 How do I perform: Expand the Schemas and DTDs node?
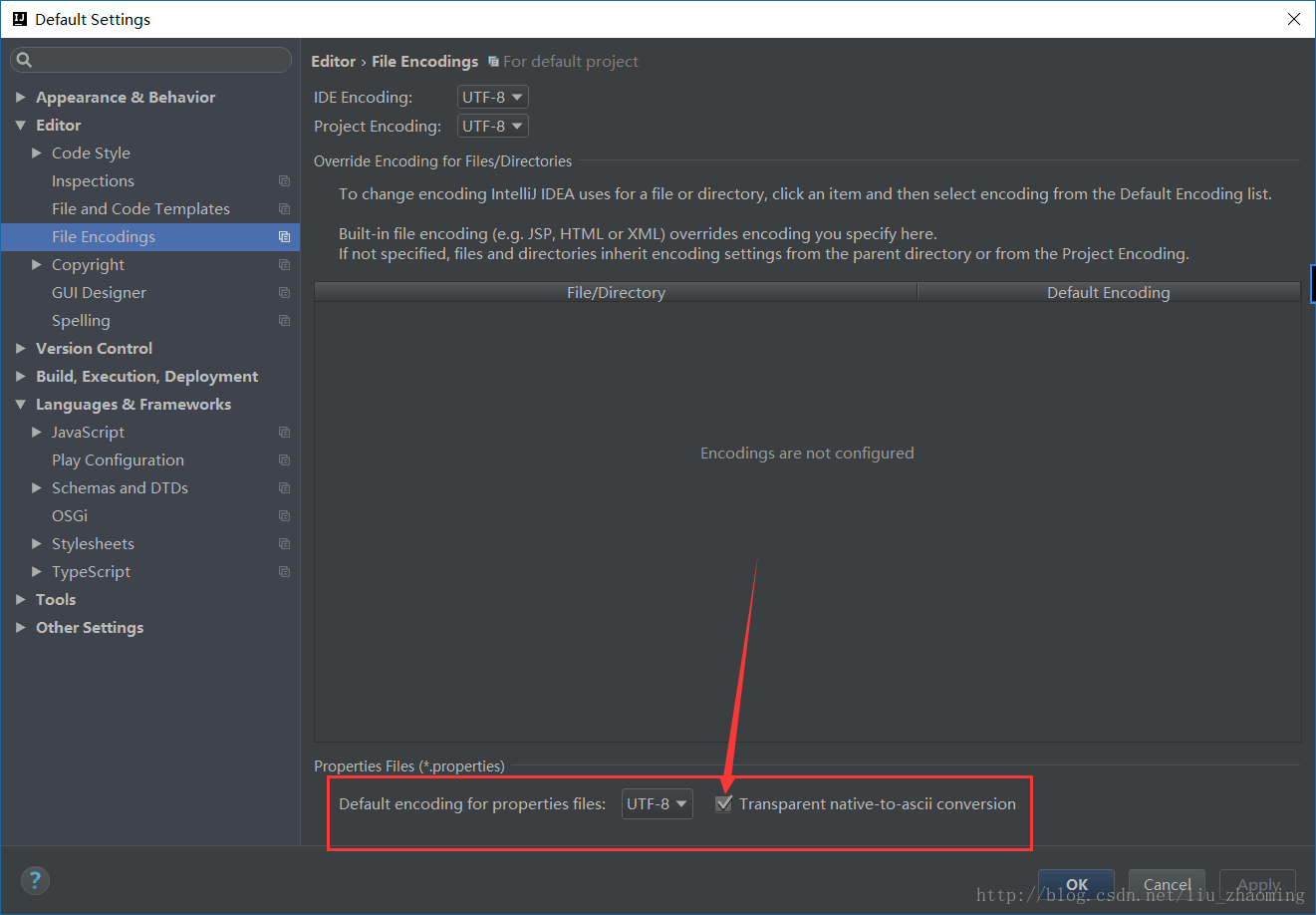point(37,487)
